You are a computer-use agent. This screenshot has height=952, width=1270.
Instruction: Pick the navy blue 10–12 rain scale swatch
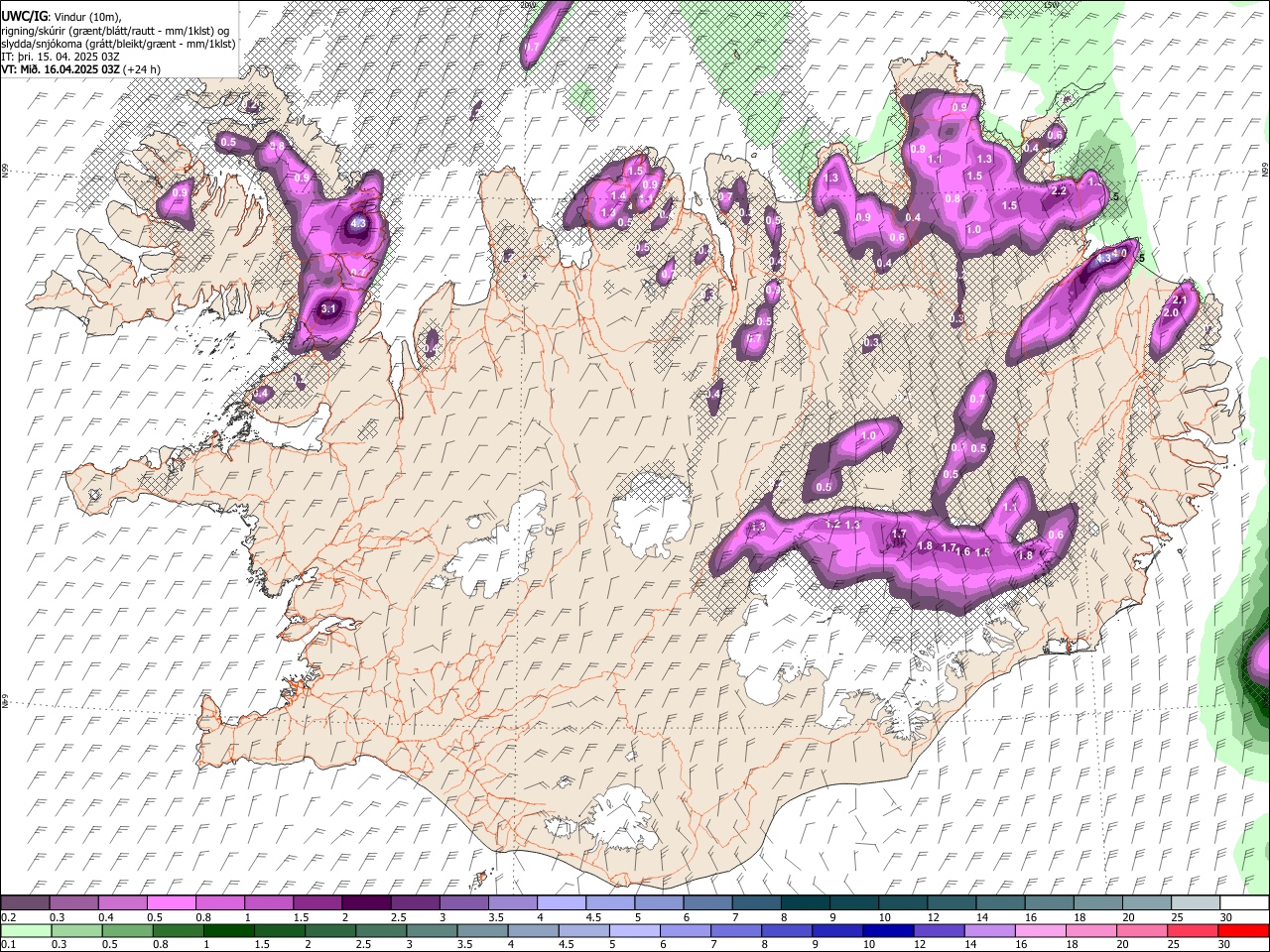pos(889,930)
